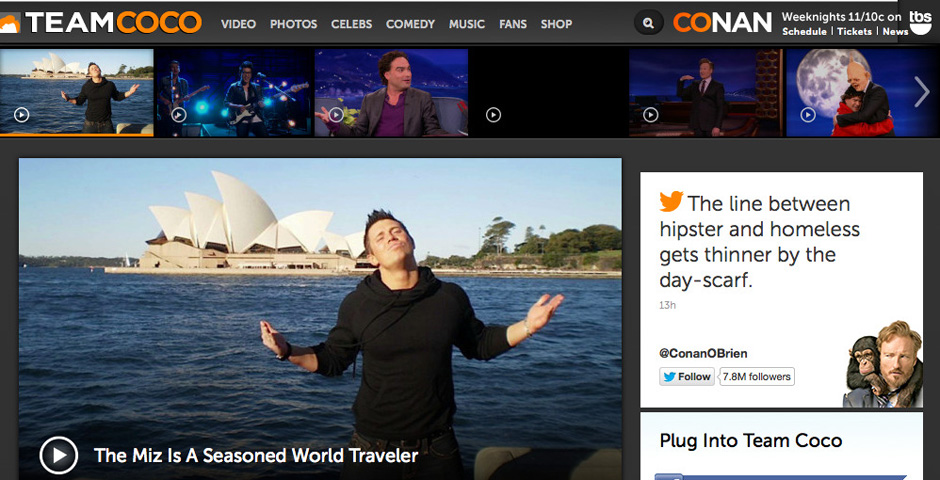Open the MUSIC menu
Screen dimensions: 940x480
coord(466,25)
